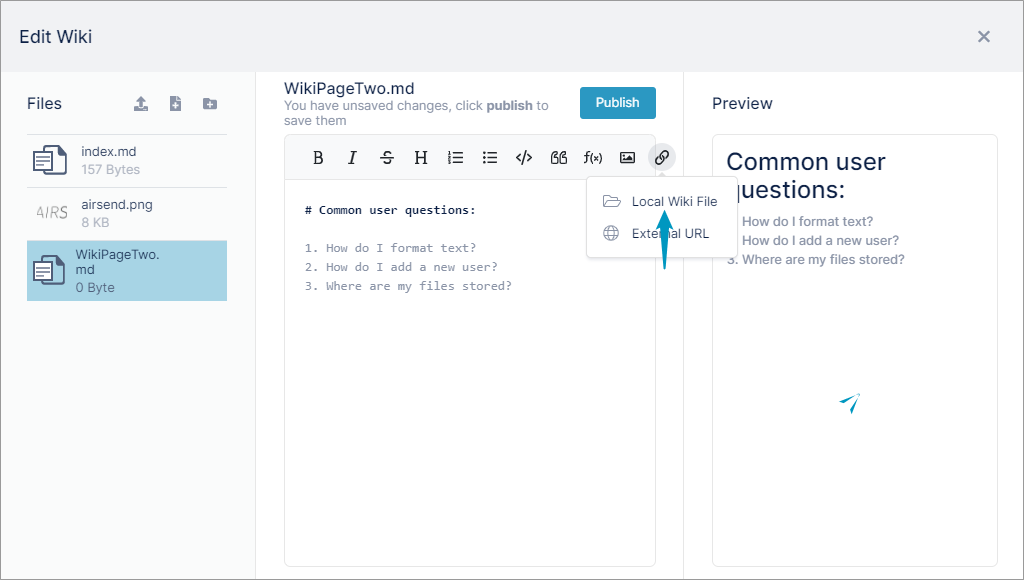Select airsend.png in the file list
Viewport: 1024px width, 580px height.
coord(127,214)
